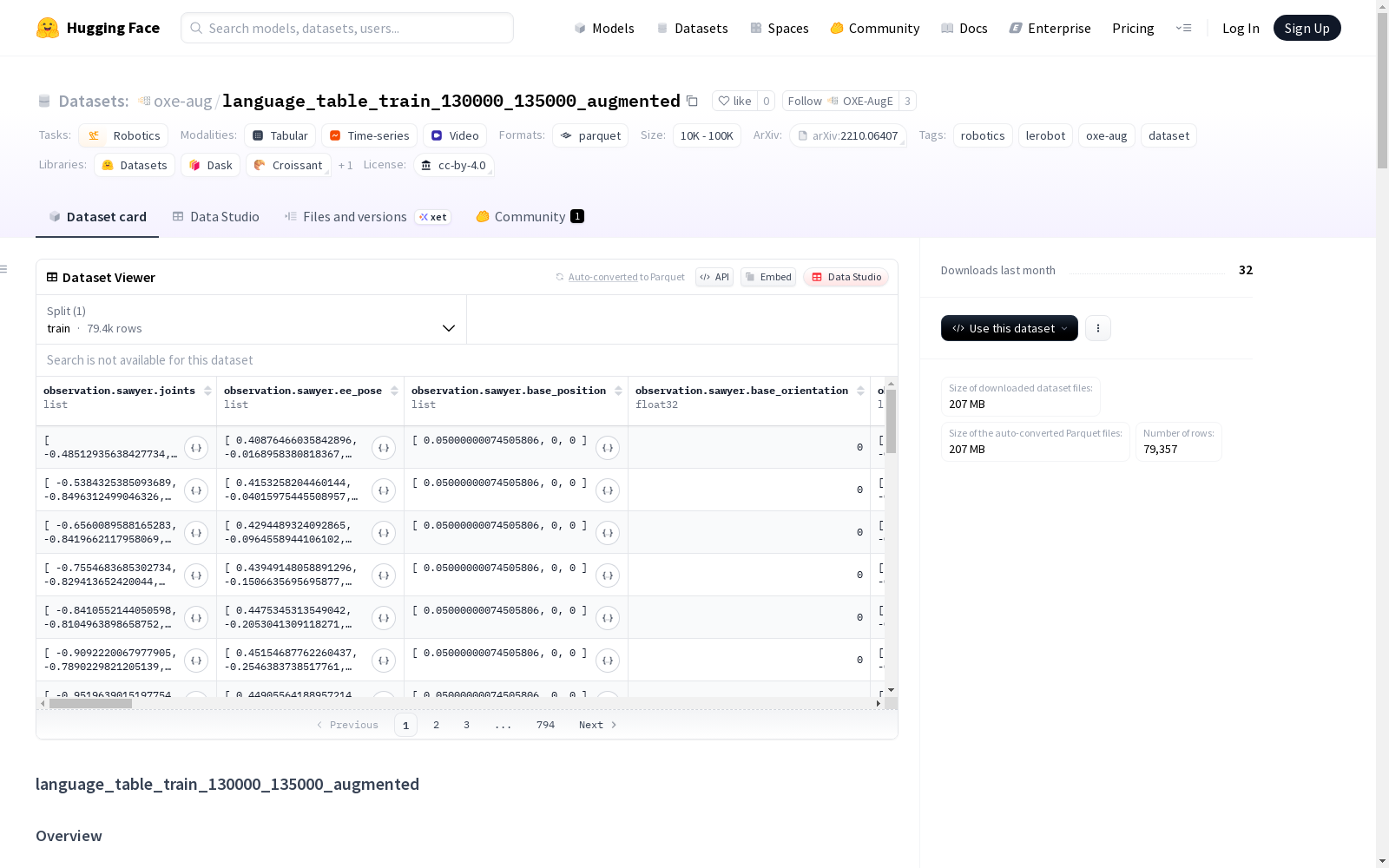Expand the Split train dropdown

tap(252, 319)
